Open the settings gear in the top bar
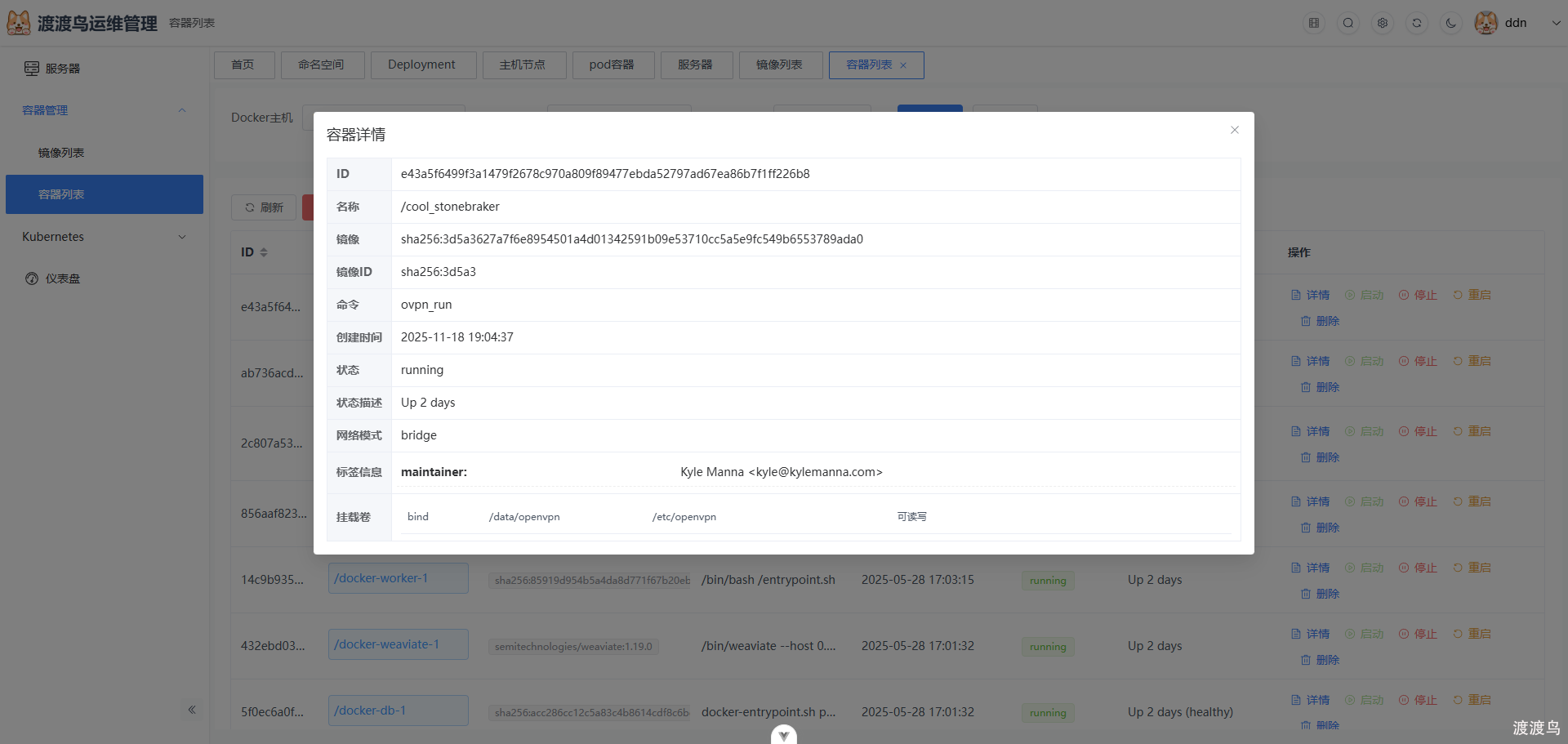Image resolution: width=1568 pixels, height=744 pixels. 1382,23
